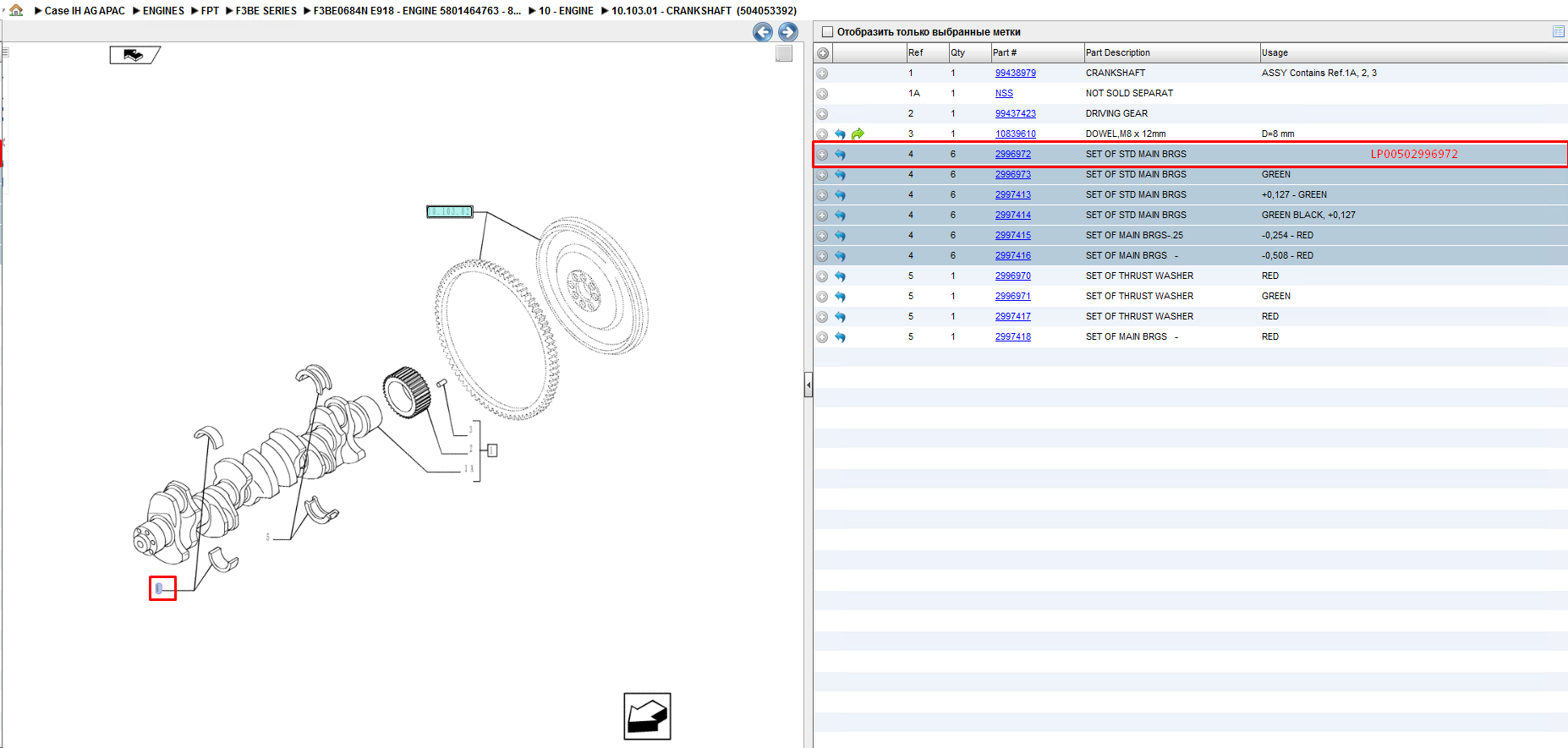Screen dimensions: 1568x748
Task: Click the arrow icon above the crankshaft diagram
Action: [x=134, y=55]
